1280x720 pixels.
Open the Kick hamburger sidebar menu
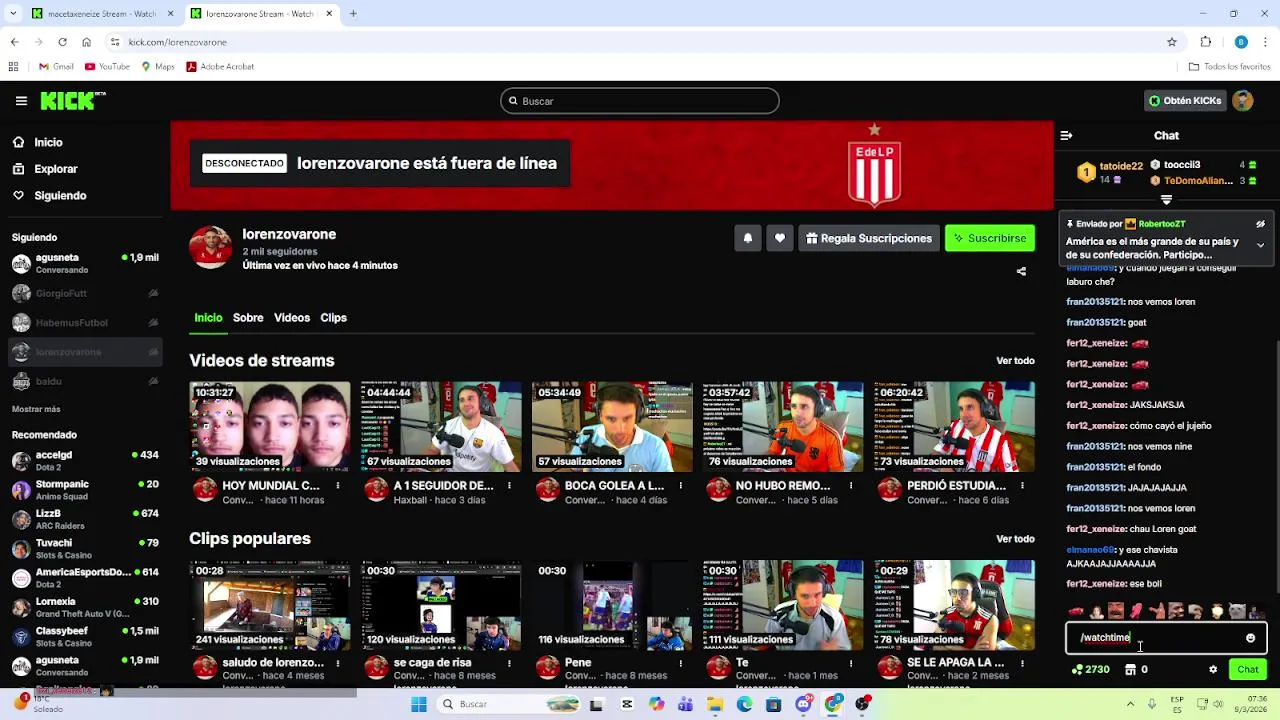pyautogui.click(x=21, y=101)
